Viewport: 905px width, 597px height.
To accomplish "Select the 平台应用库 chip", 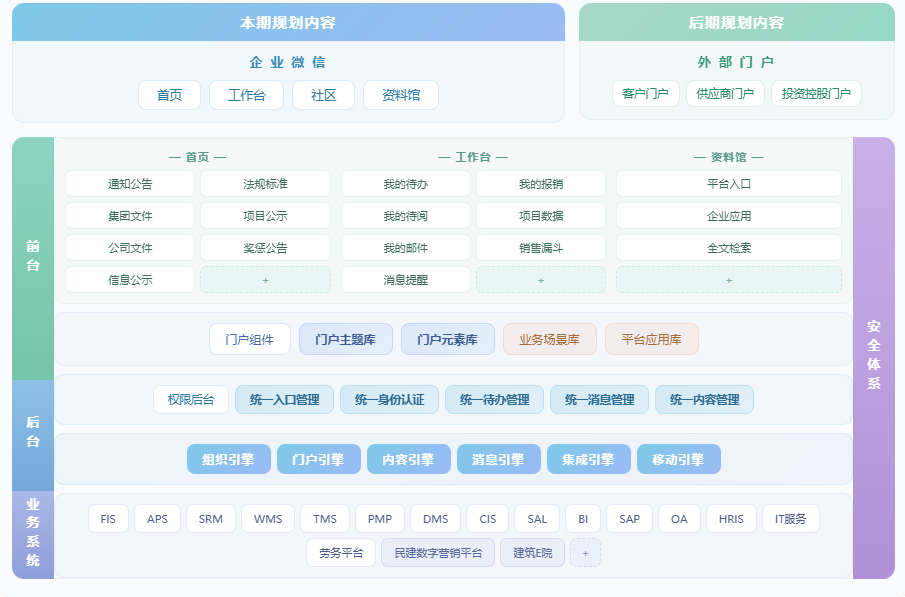I will 652,339.
